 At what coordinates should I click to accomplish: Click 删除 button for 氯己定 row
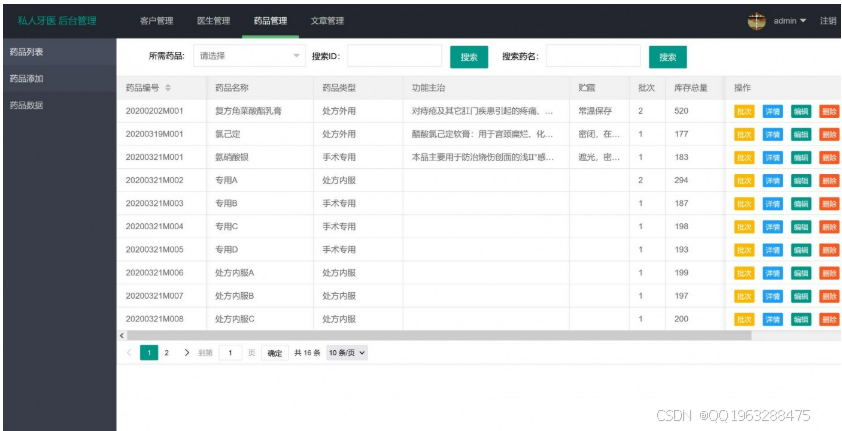pos(829,134)
